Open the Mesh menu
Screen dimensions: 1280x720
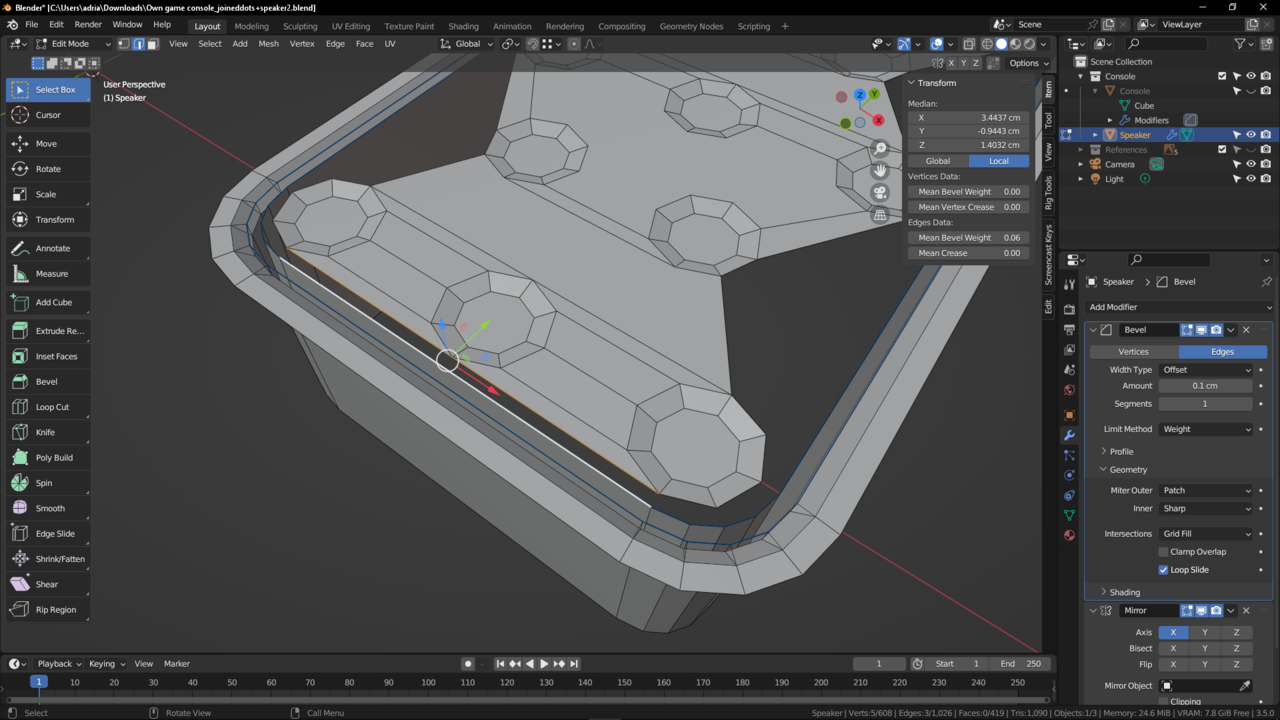tap(268, 44)
